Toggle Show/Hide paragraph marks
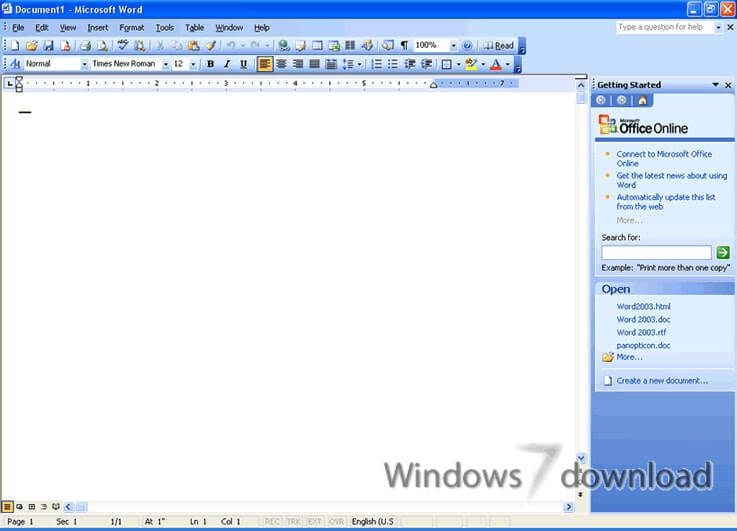Screen dimensions: 737x531 [x=404, y=46]
